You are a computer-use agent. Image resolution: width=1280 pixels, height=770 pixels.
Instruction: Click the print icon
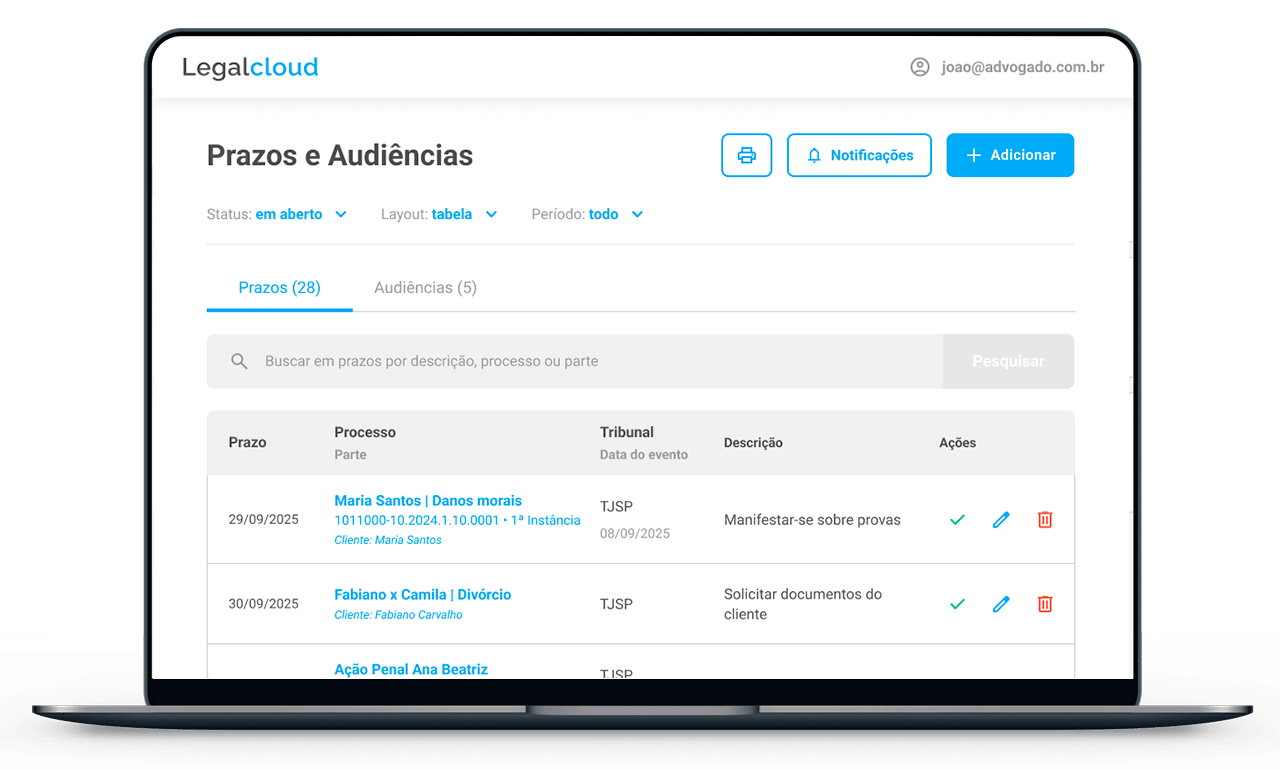coord(746,155)
